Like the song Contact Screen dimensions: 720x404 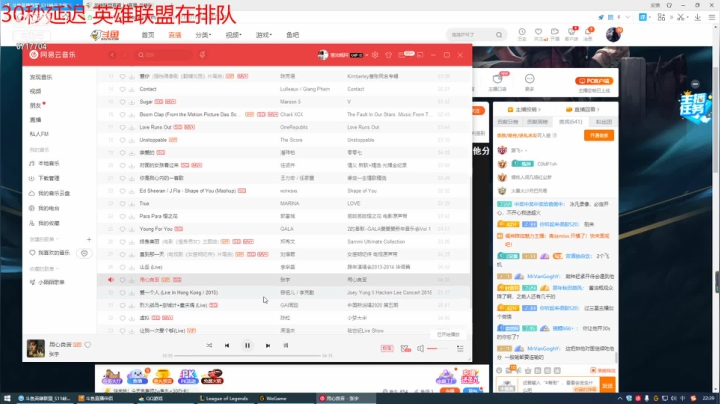123,89
